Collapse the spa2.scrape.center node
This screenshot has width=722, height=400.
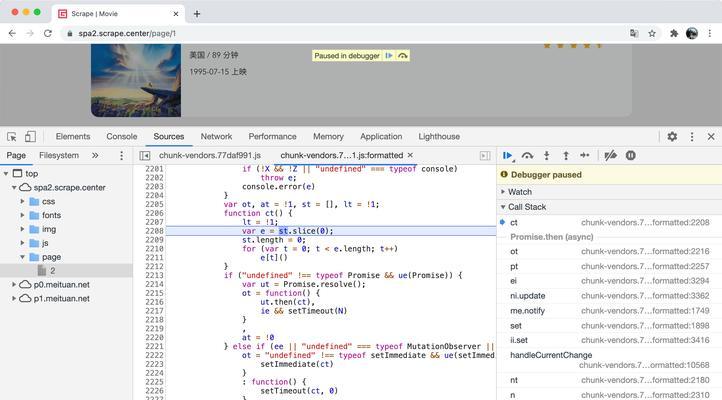tap(14, 187)
